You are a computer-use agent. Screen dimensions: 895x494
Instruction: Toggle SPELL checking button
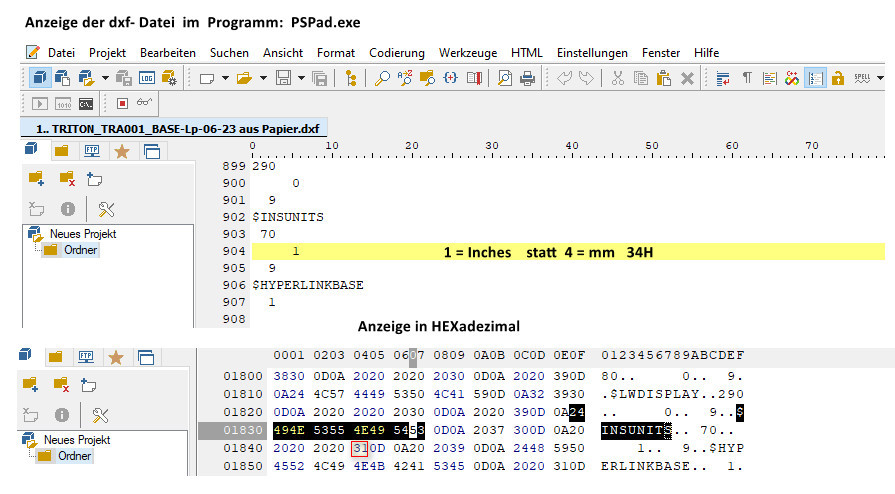coord(862,78)
